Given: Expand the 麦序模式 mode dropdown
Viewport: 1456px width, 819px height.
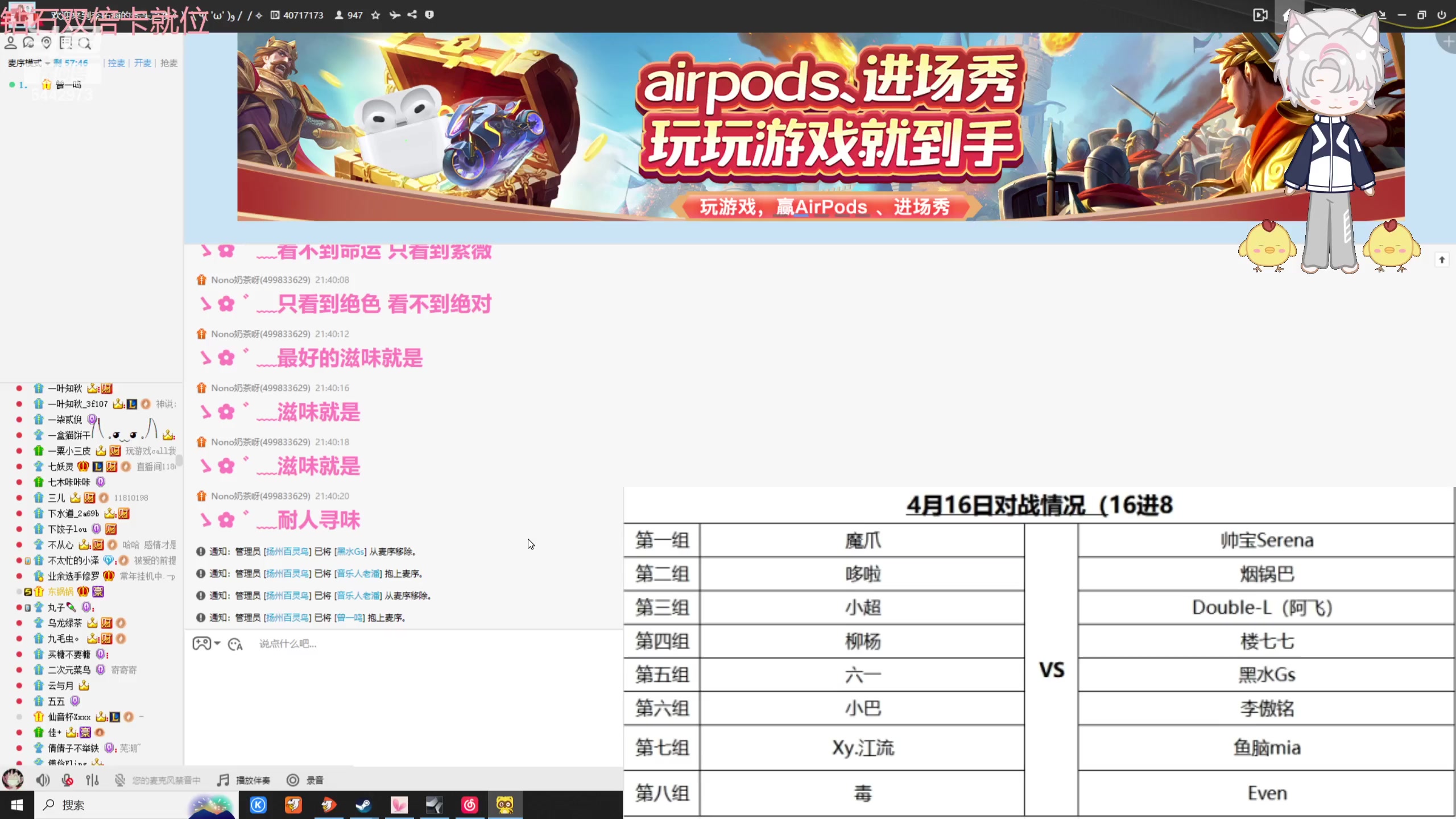Looking at the screenshot, I should click(x=28, y=63).
